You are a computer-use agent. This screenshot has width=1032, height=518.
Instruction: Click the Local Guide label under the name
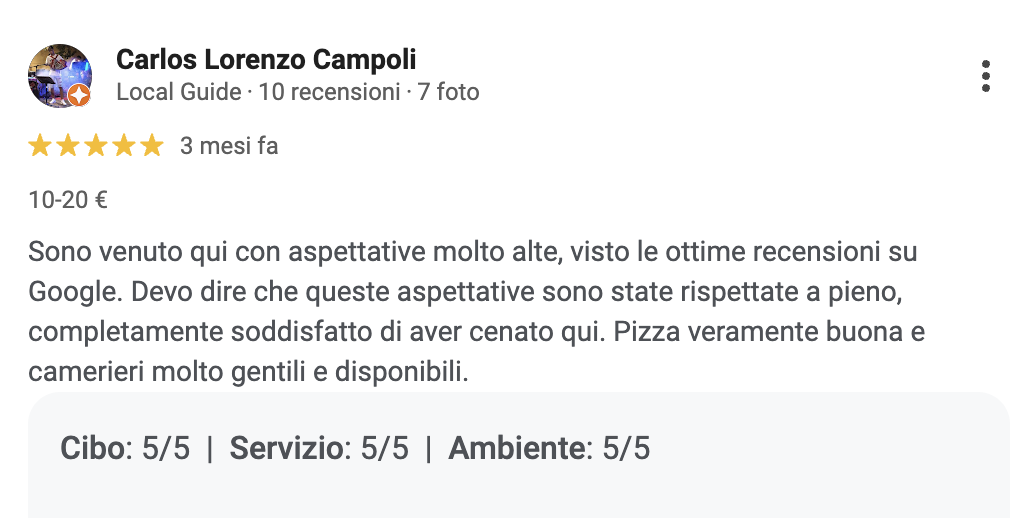click(x=179, y=93)
